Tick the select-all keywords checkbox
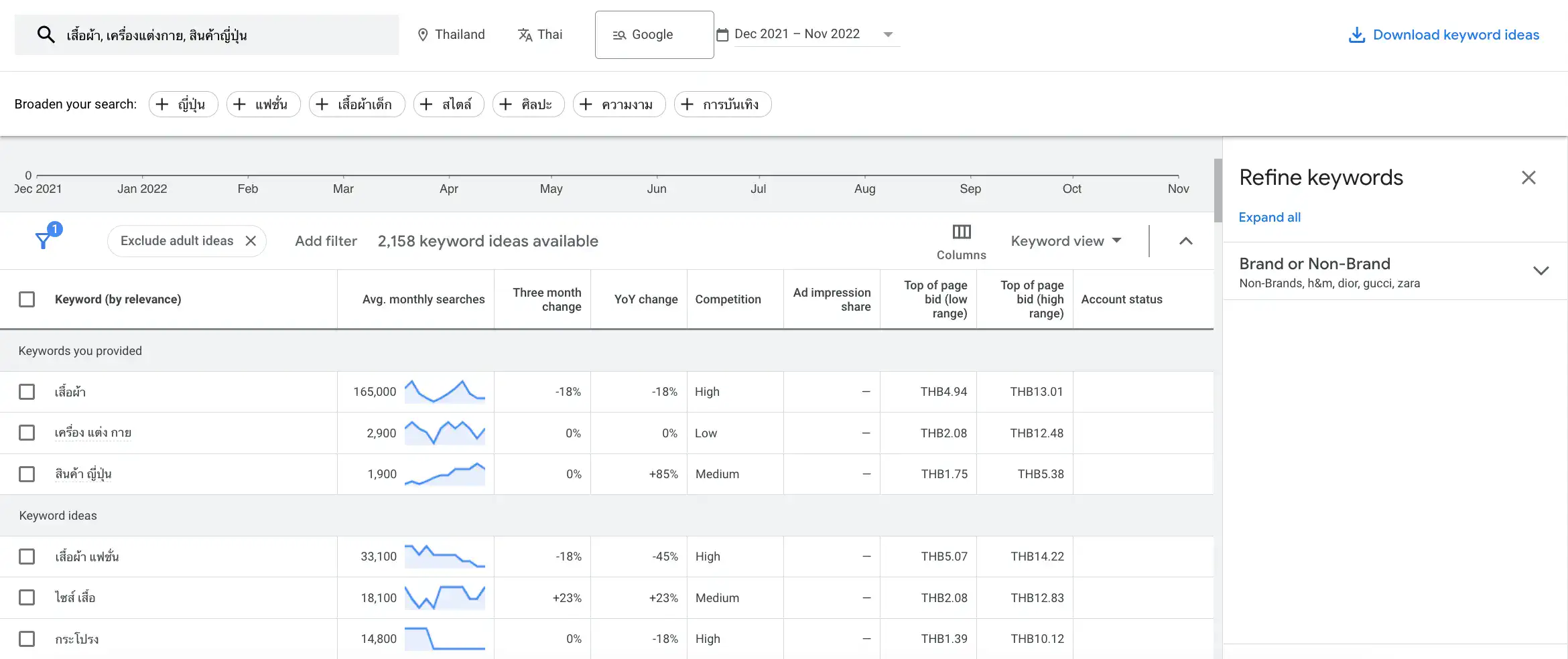Viewport: 1568px width, 659px height. tap(27, 299)
